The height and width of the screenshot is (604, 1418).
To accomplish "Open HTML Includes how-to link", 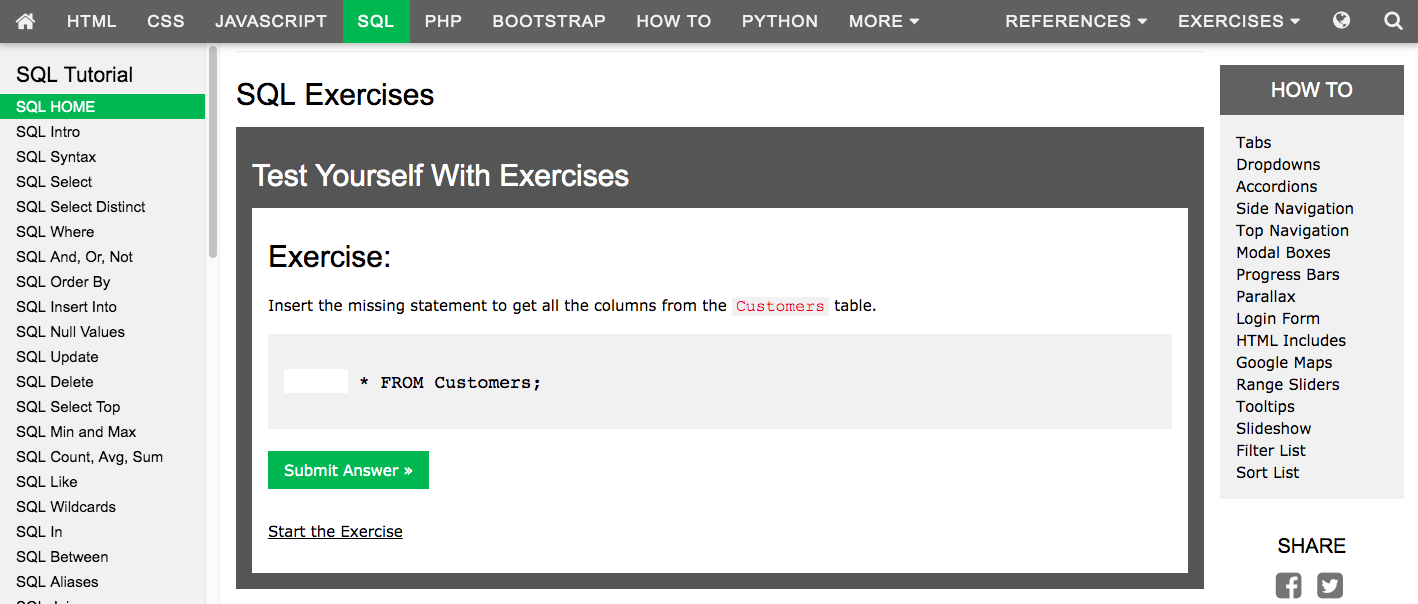I will coord(1291,340).
